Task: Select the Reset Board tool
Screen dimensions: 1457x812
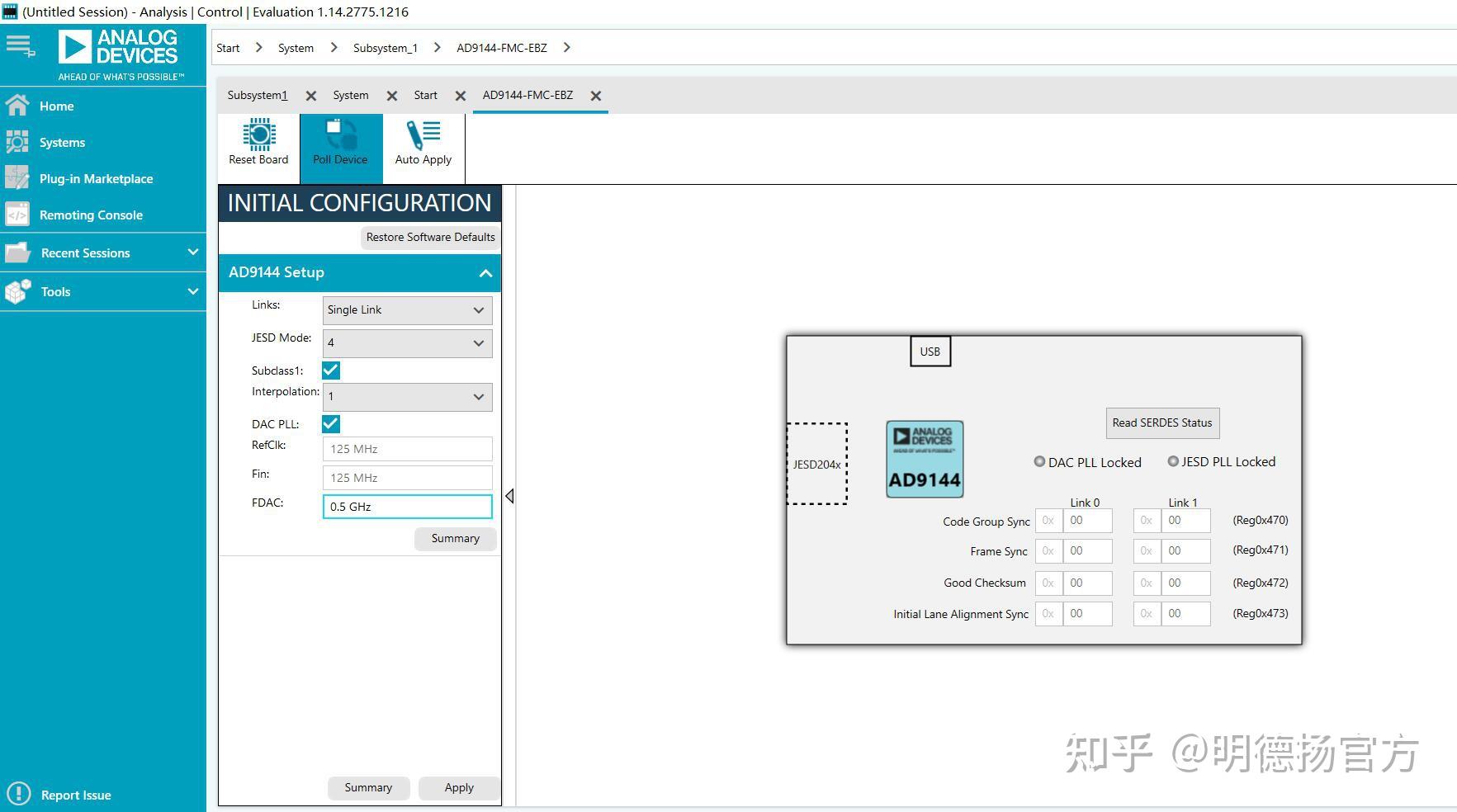Action: [x=257, y=145]
